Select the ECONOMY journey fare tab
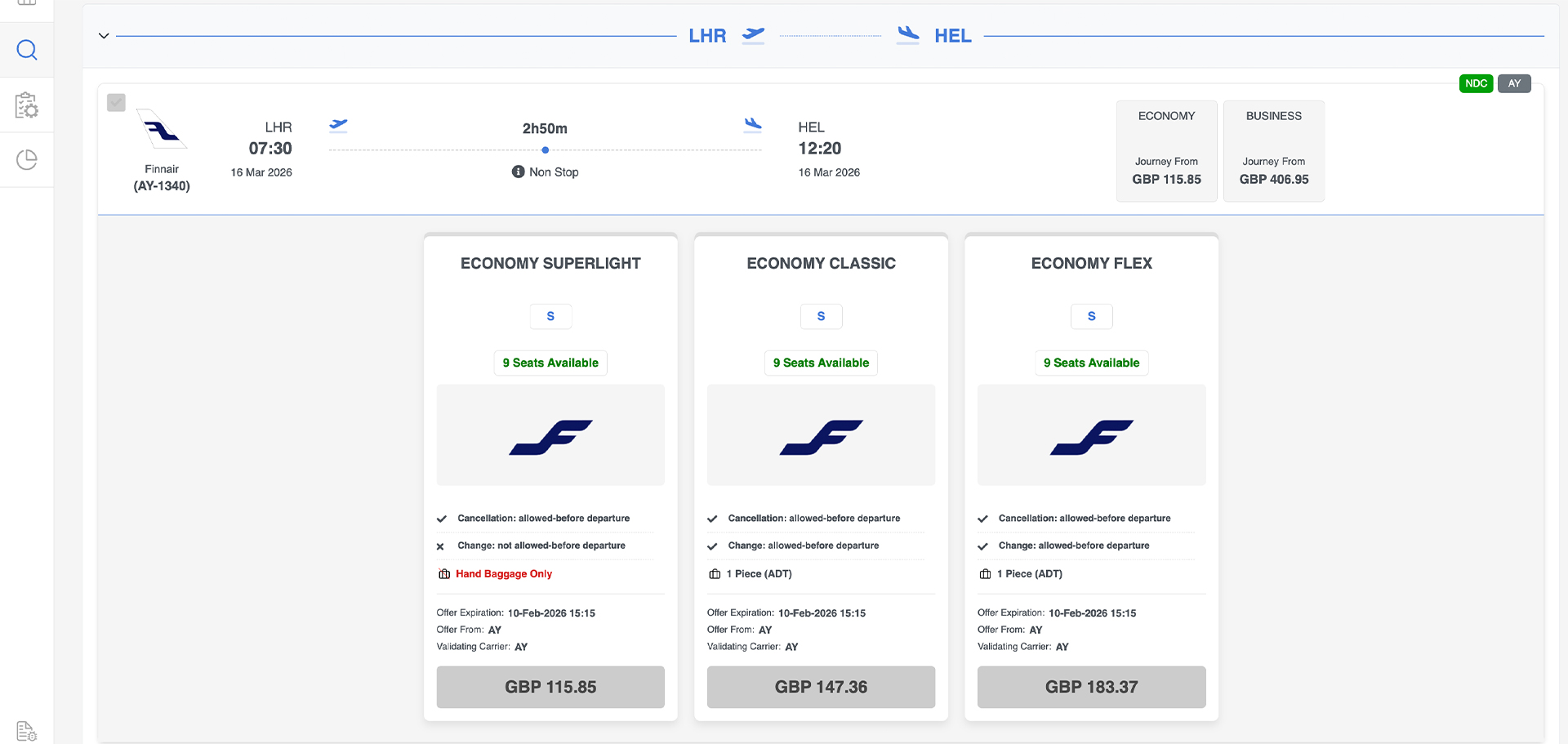Image resolution: width=1568 pixels, height=744 pixels. pos(1166,151)
